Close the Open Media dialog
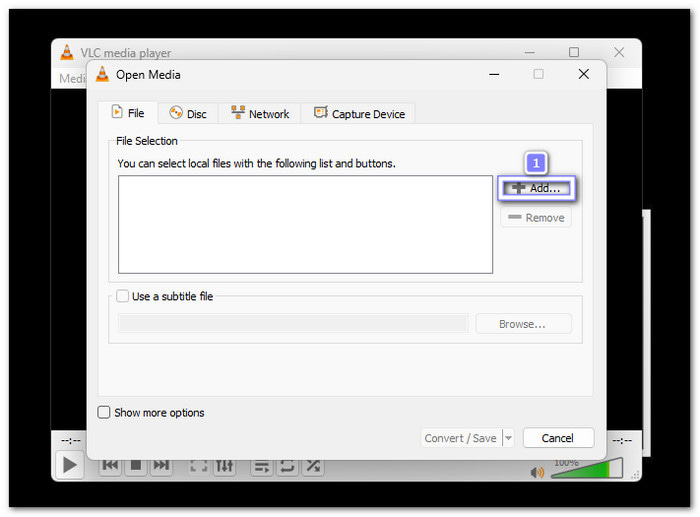 point(583,74)
